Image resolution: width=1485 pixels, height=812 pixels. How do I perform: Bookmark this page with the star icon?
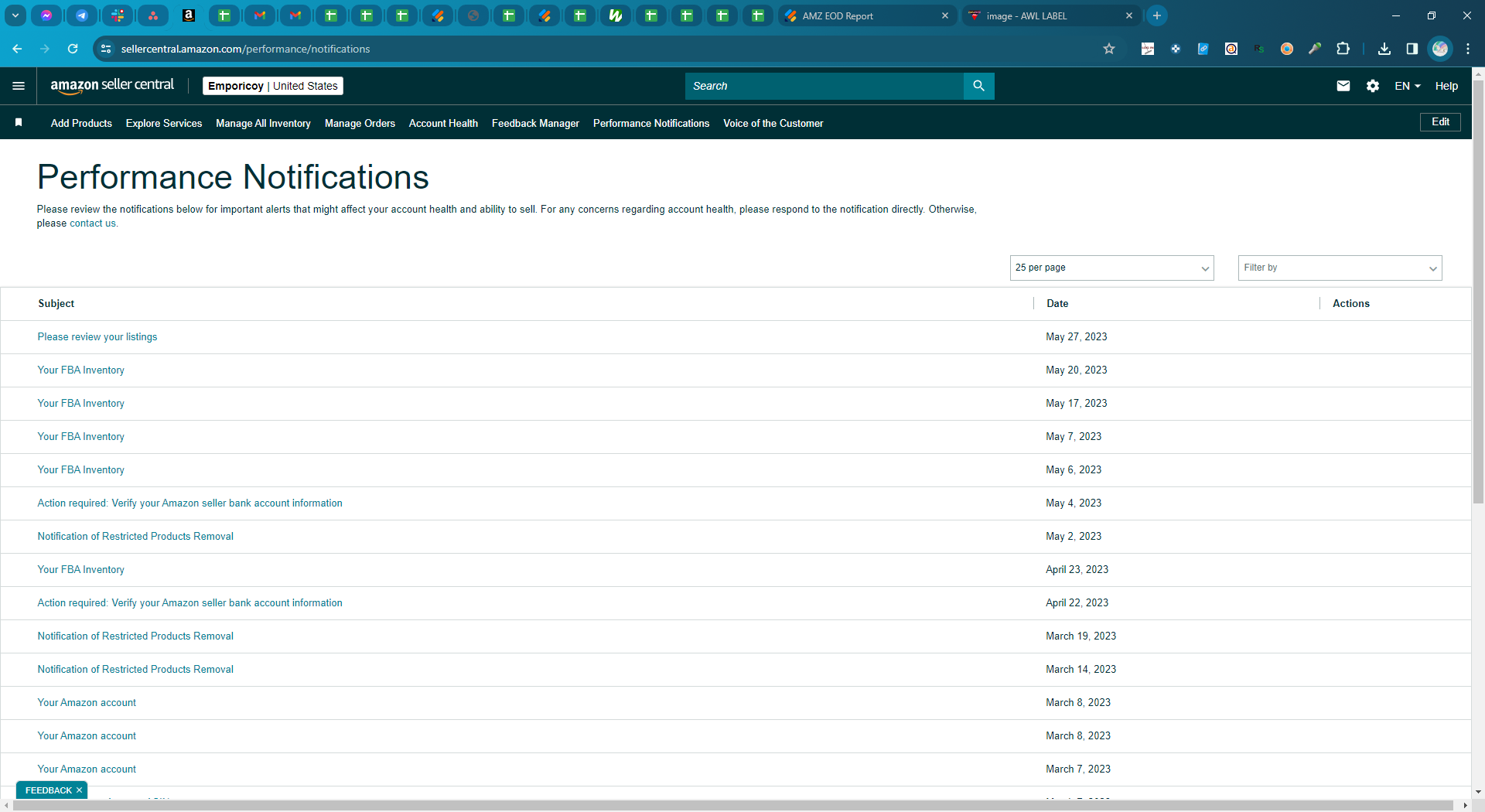(1109, 49)
